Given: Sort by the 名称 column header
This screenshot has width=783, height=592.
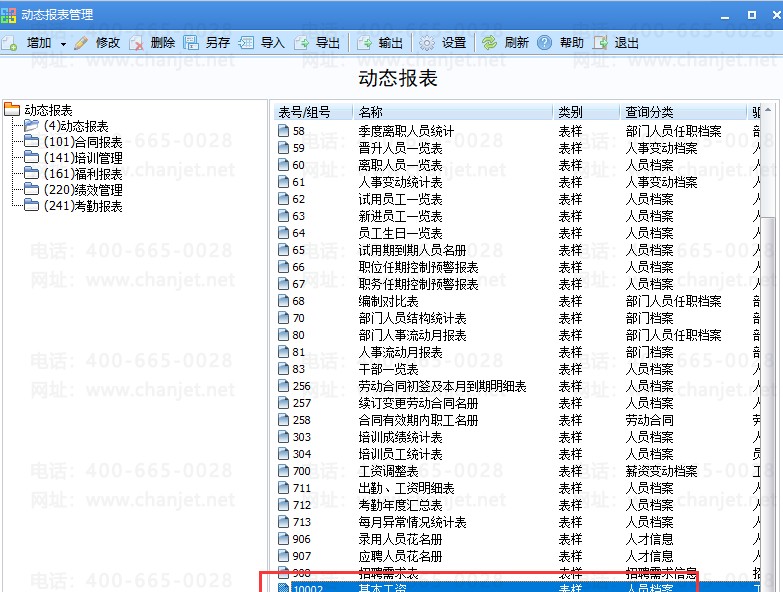Looking at the screenshot, I should [452, 112].
